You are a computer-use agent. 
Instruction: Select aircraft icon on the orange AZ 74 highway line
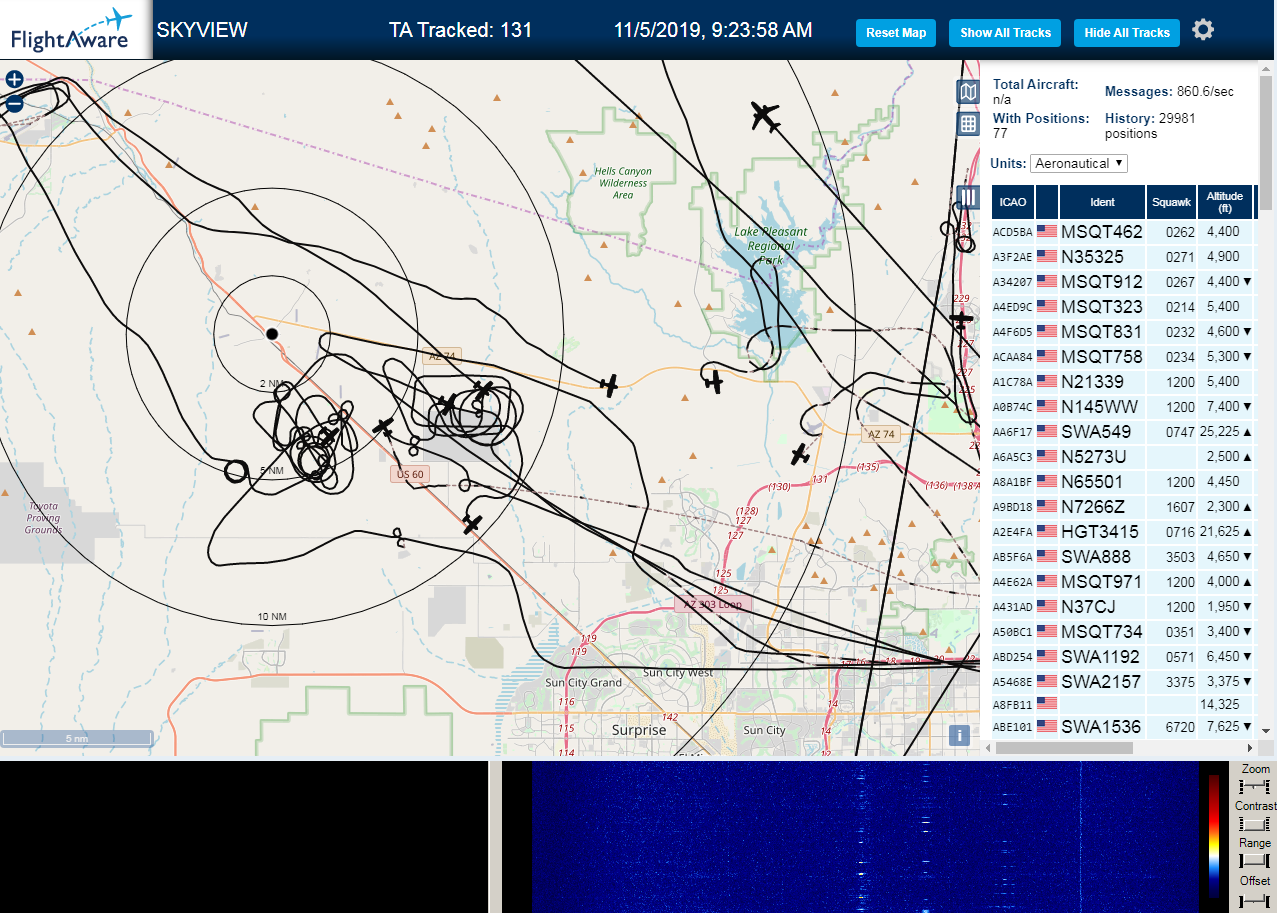coord(609,386)
